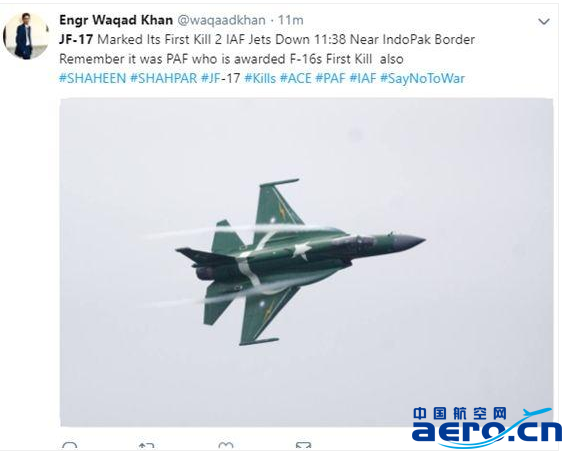Click the @waqaadkhan handle
This screenshot has height=454, width=567.
tap(221, 20)
